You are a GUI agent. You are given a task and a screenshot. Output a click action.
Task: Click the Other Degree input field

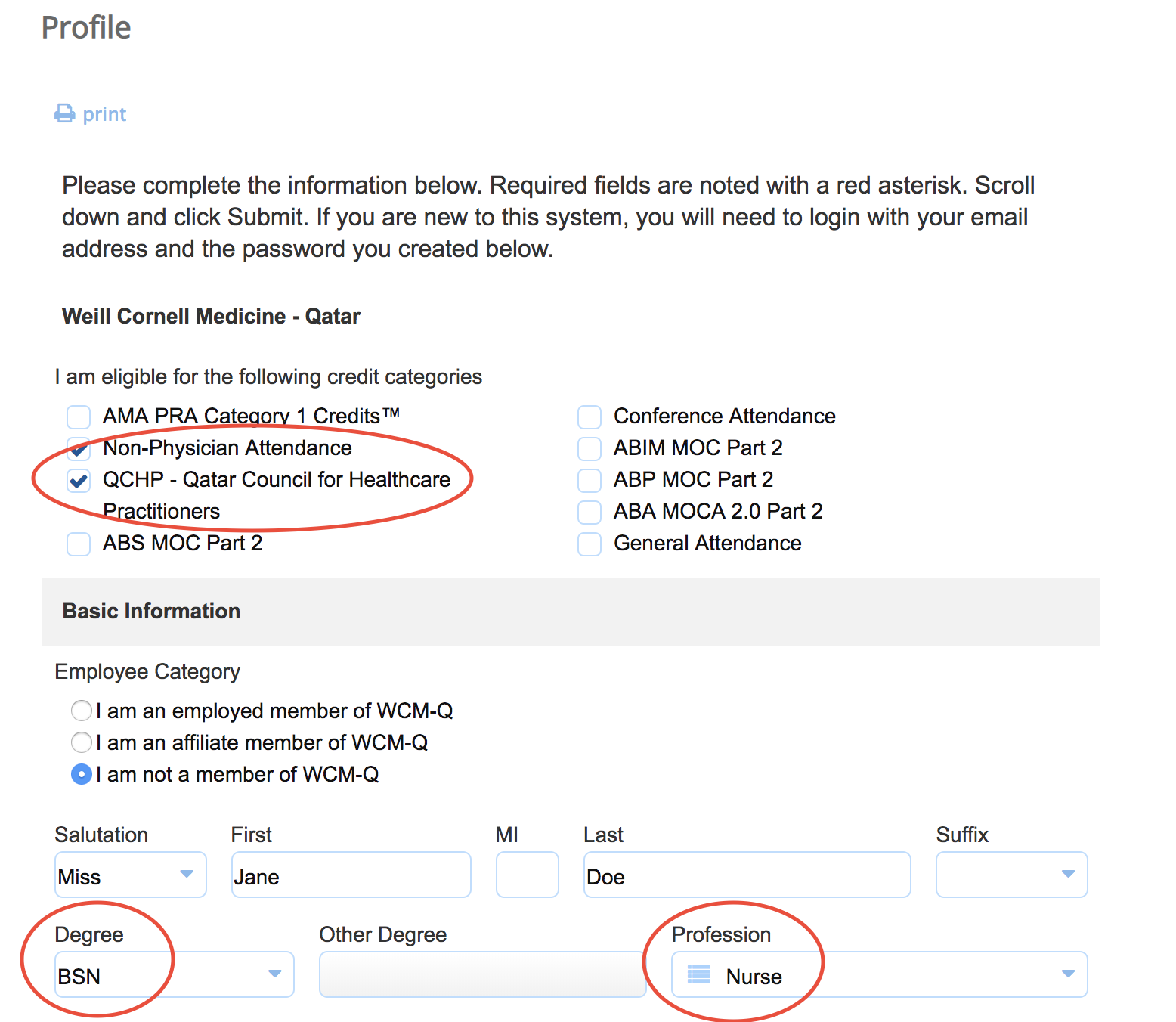tap(483, 974)
